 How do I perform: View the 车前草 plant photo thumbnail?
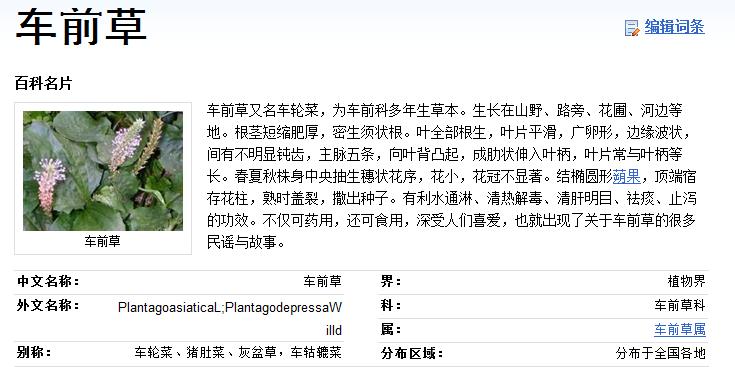(x=103, y=171)
